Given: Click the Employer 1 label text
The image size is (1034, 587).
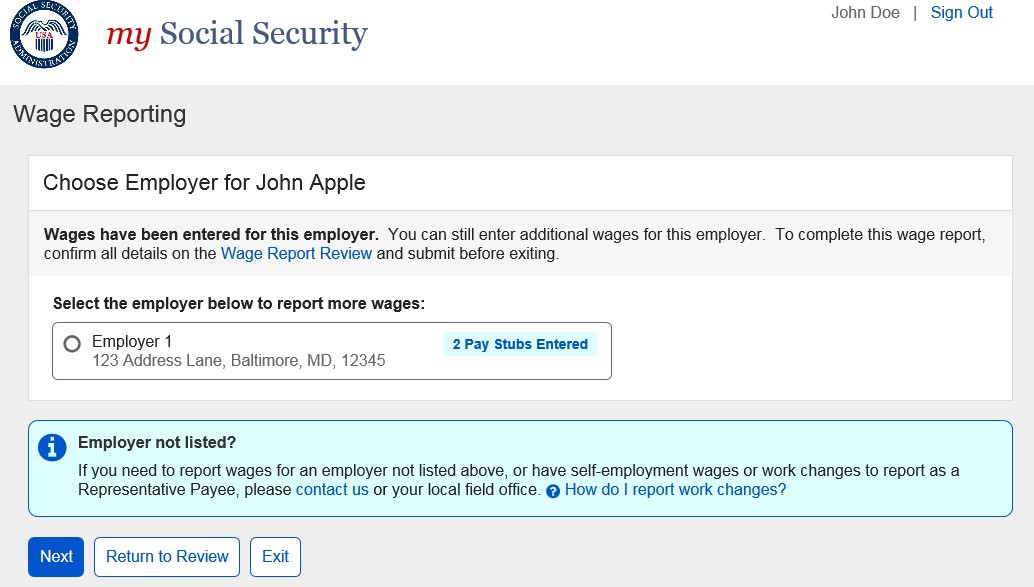Looking at the screenshot, I should click(132, 342).
